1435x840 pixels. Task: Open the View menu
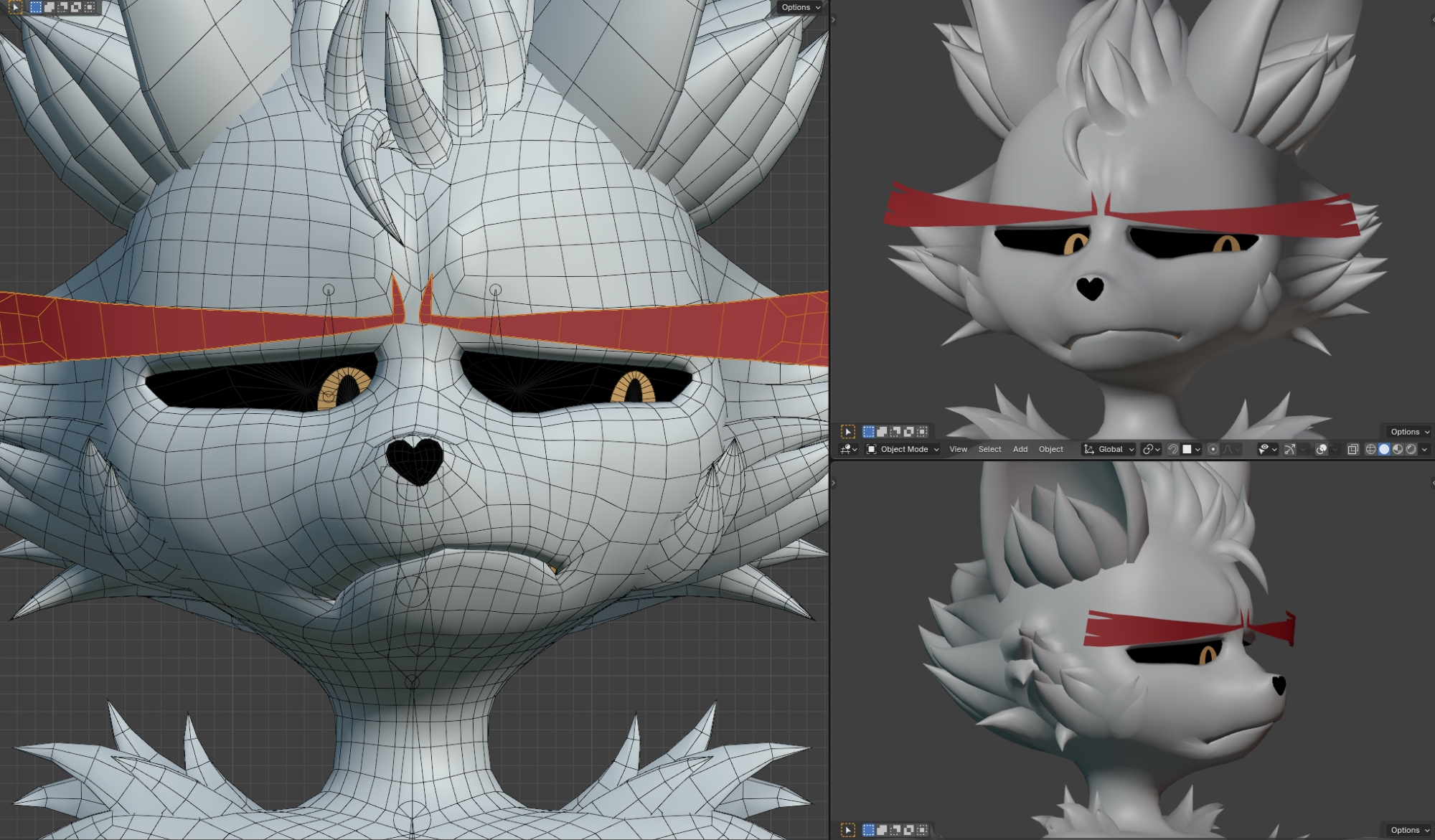pyautogui.click(x=958, y=449)
